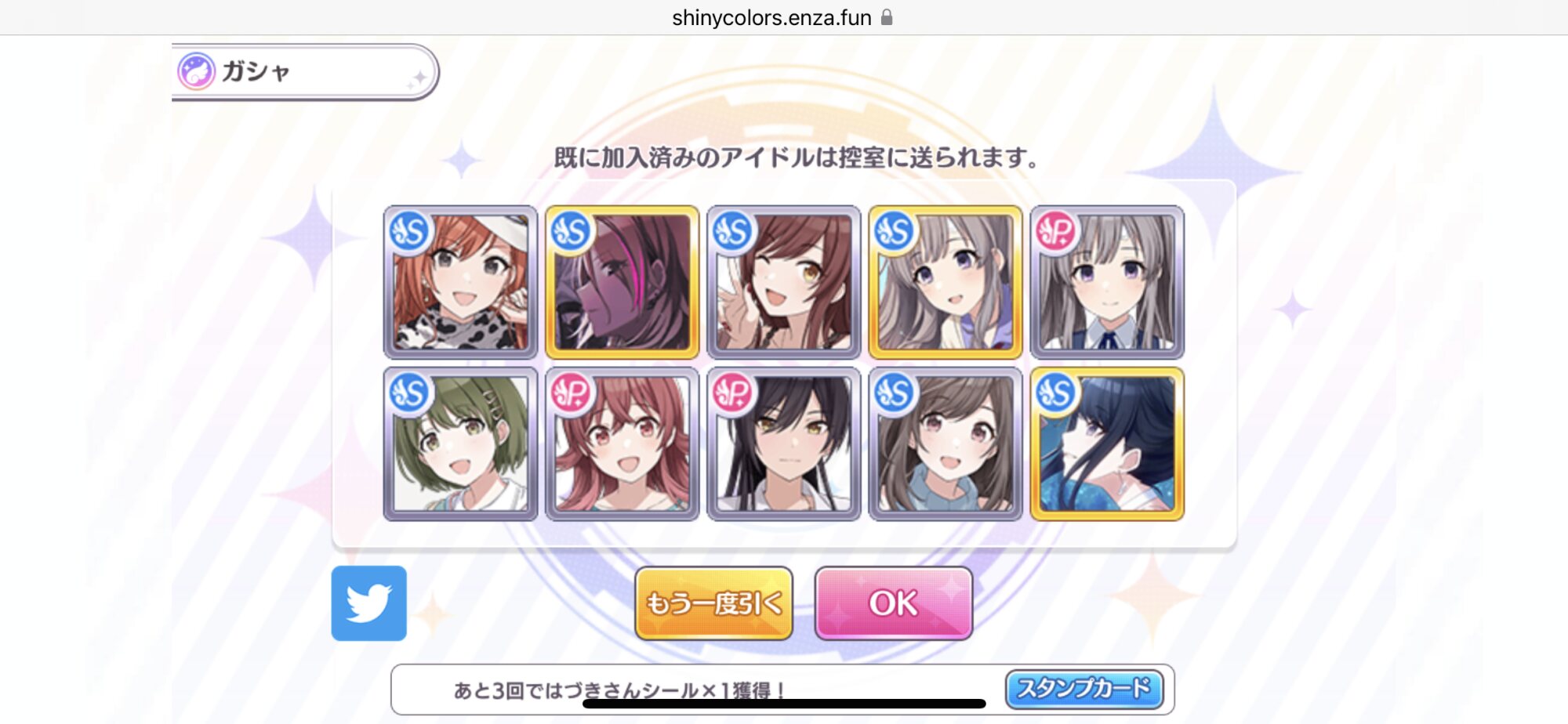Viewport: 1568px width, 724px height.
Task: Click the lock icon beside the URL
Action: click(x=887, y=17)
